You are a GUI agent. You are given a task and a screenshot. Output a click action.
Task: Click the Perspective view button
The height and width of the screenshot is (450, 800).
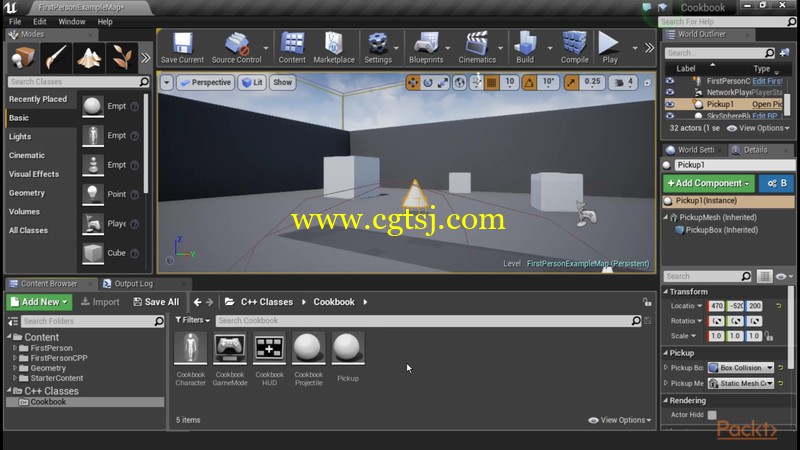click(206, 82)
